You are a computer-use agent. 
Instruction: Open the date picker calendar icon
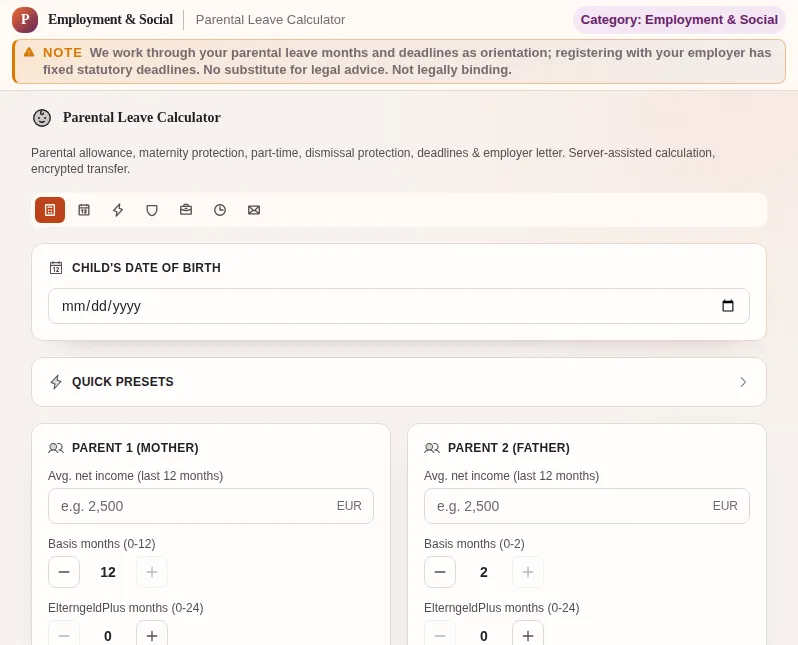click(x=728, y=305)
